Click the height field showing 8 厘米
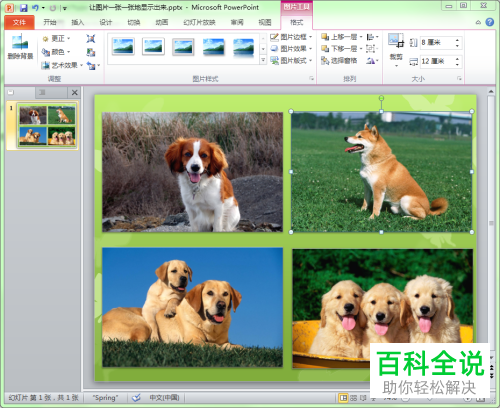Screen dimensions: 500x408 point(437,43)
